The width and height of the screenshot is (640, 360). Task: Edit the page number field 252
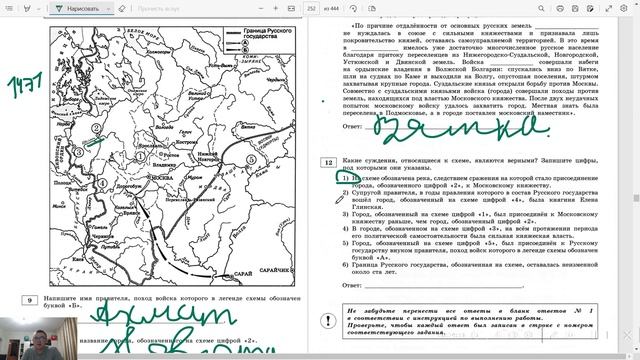point(311,9)
